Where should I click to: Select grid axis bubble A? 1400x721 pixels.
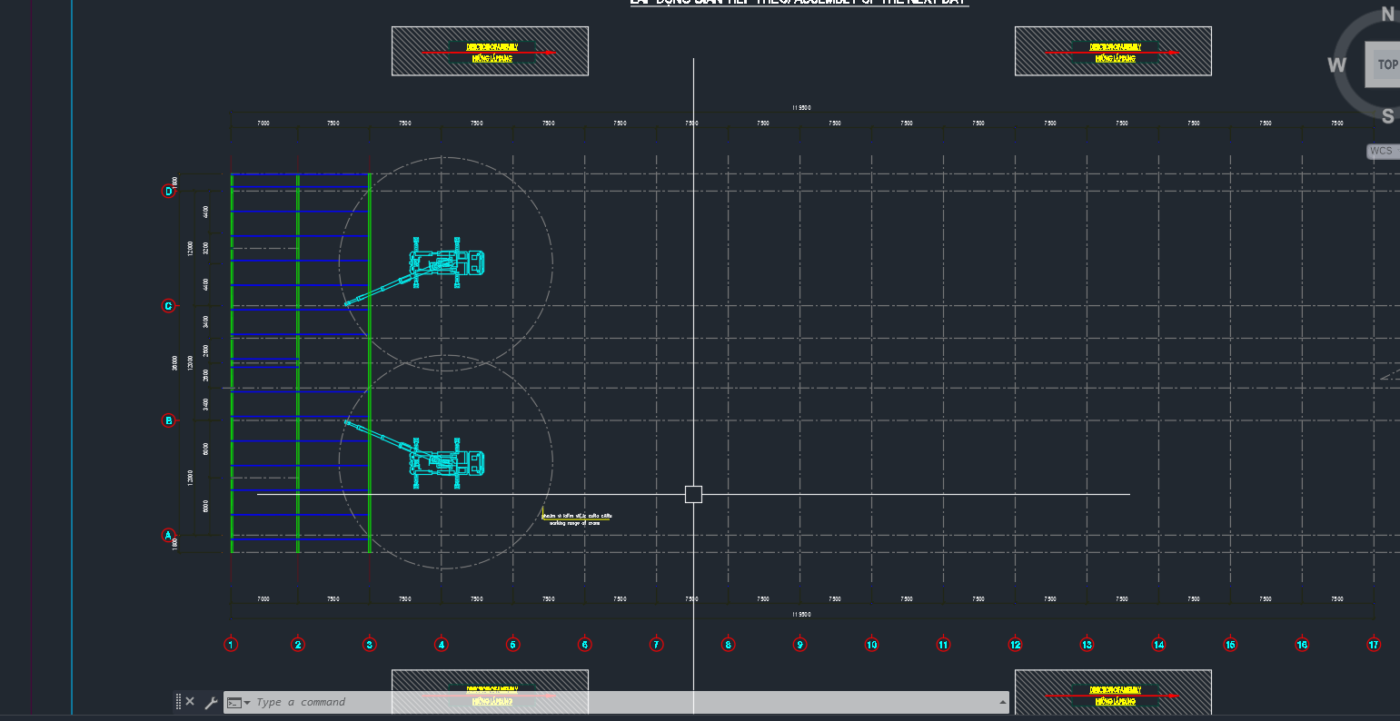click(169, 535)
